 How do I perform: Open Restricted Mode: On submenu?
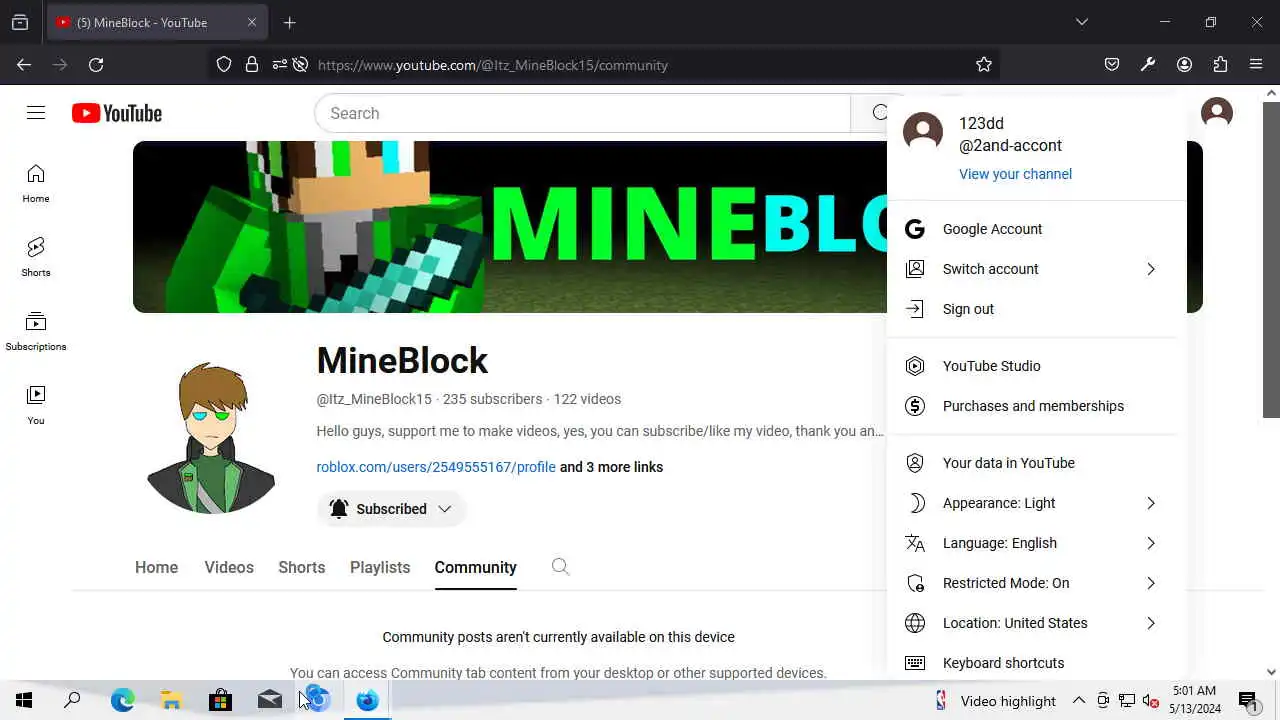click(x=1031, y=583)
